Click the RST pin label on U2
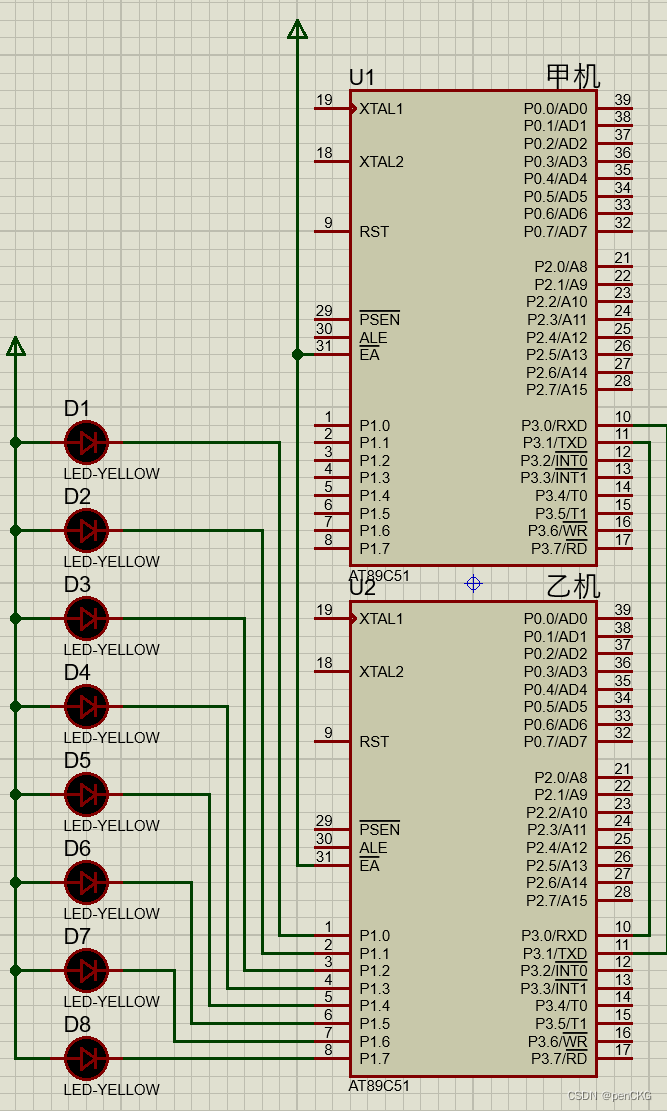This screenshot has width=667, height=1111. pos(374,742)
